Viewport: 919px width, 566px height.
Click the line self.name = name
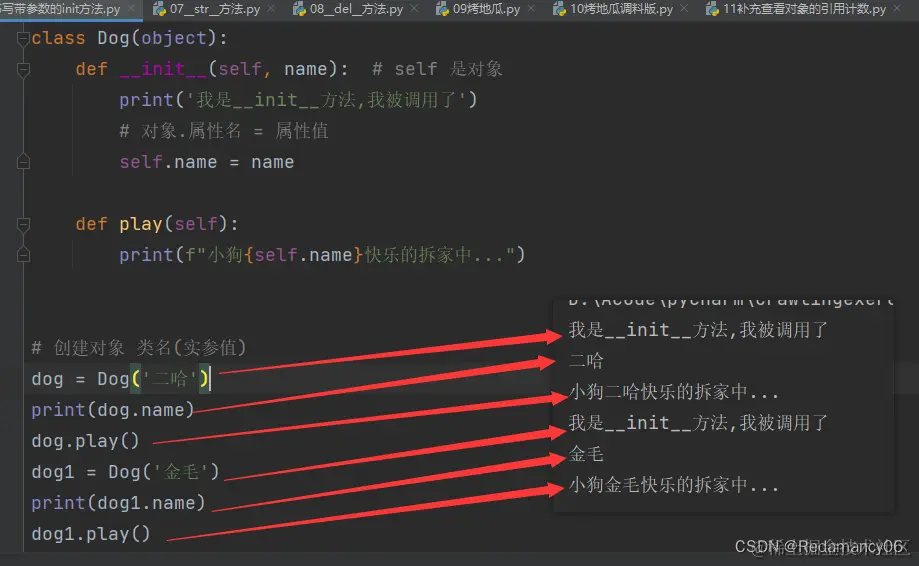click(207, 162)
